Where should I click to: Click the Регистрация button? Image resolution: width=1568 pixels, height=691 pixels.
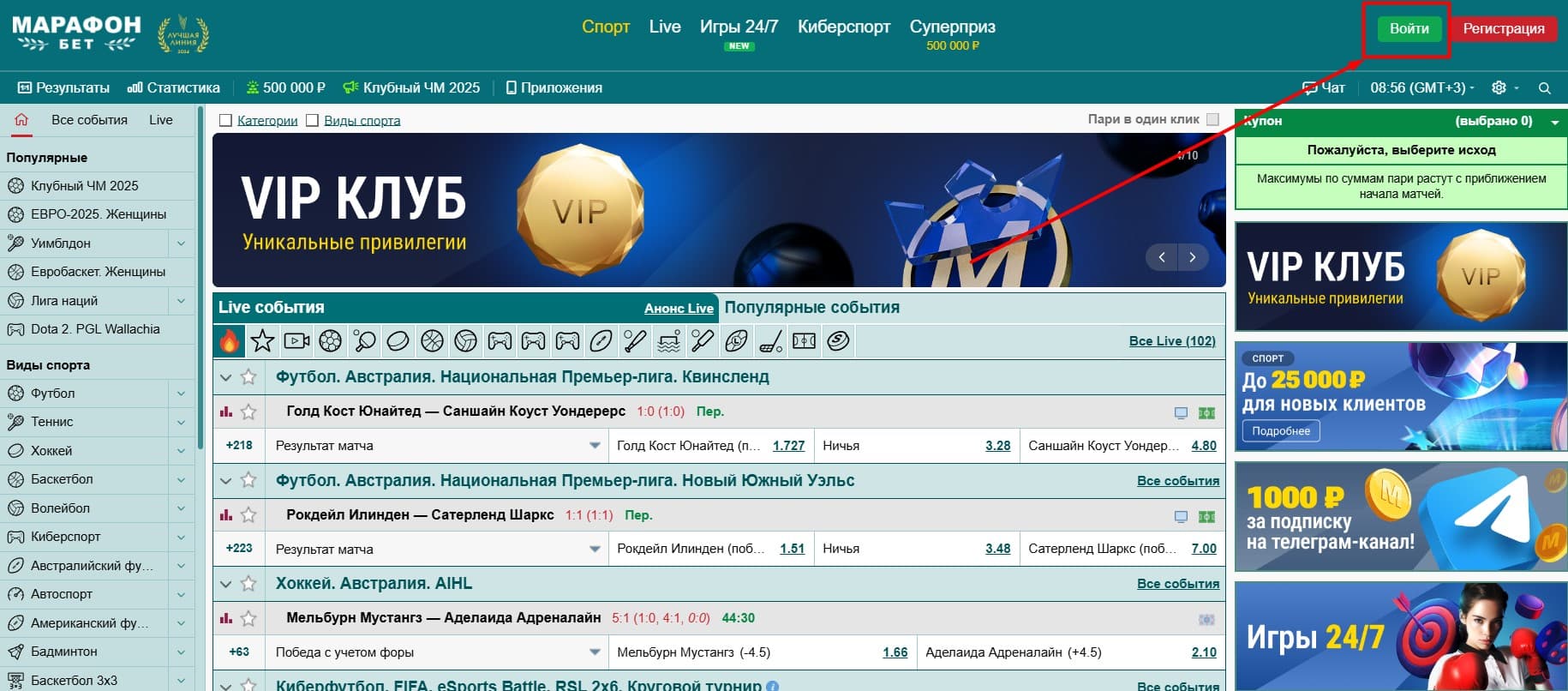pyautogui.click(x=1504, y=28)
